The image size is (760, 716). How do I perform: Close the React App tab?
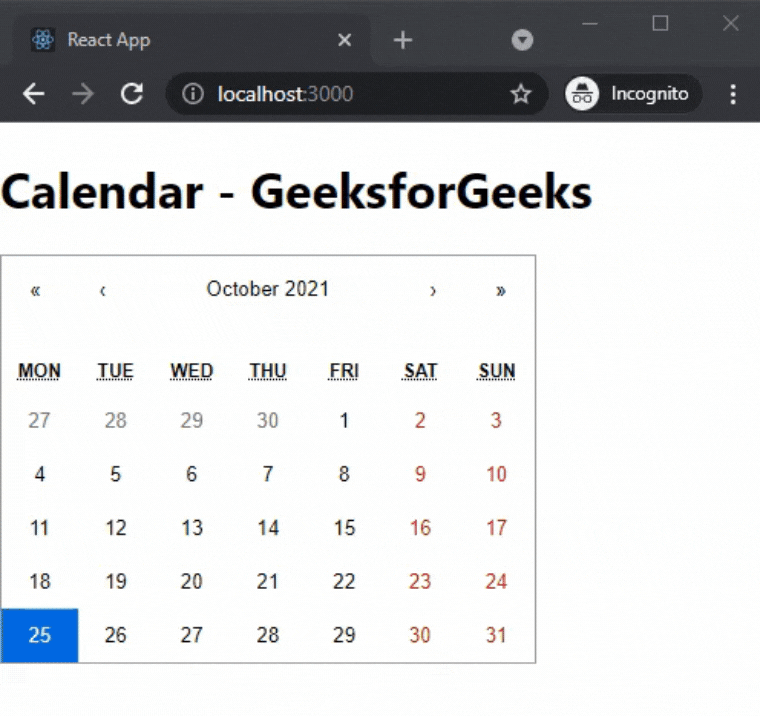point(344,40)
